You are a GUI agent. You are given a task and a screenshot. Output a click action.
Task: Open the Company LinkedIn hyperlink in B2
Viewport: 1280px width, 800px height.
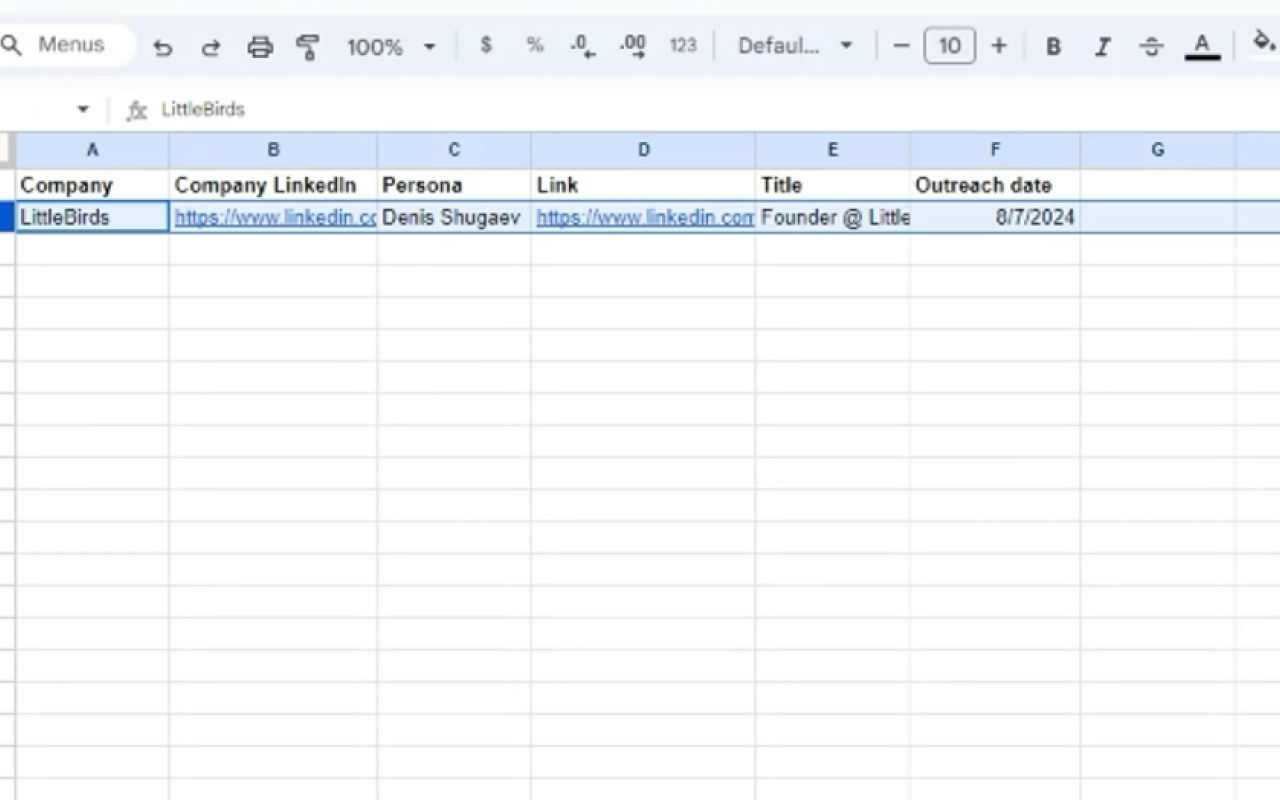click(x=273, y=217)
